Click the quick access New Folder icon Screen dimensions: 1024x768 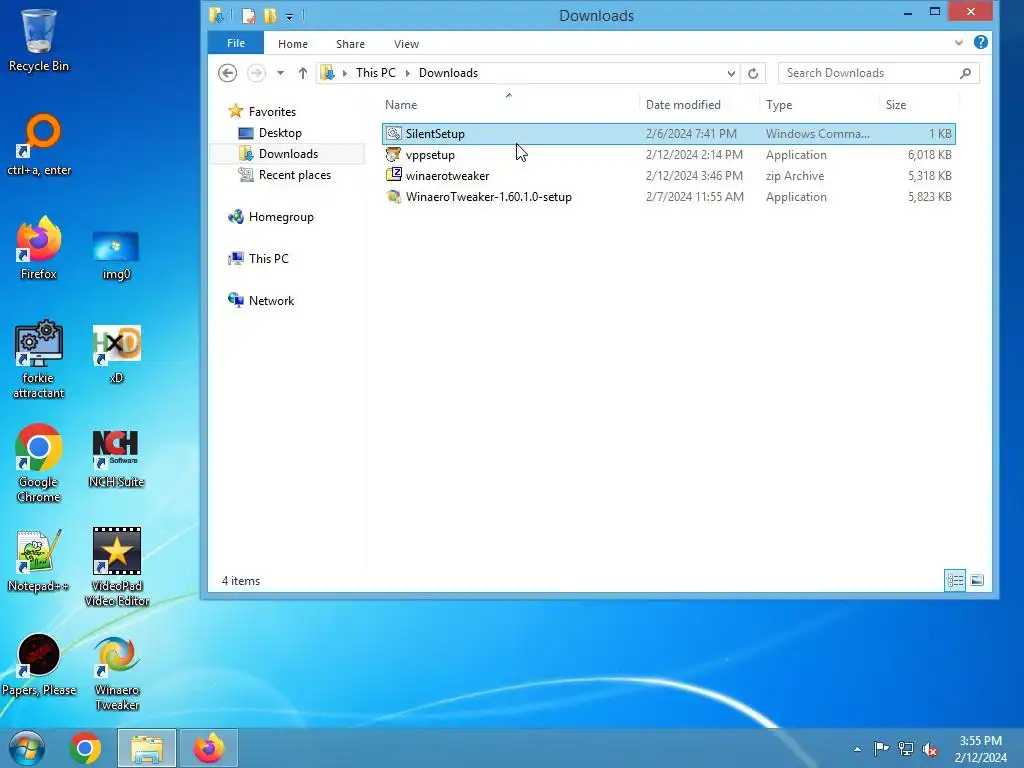pos(270,15)
